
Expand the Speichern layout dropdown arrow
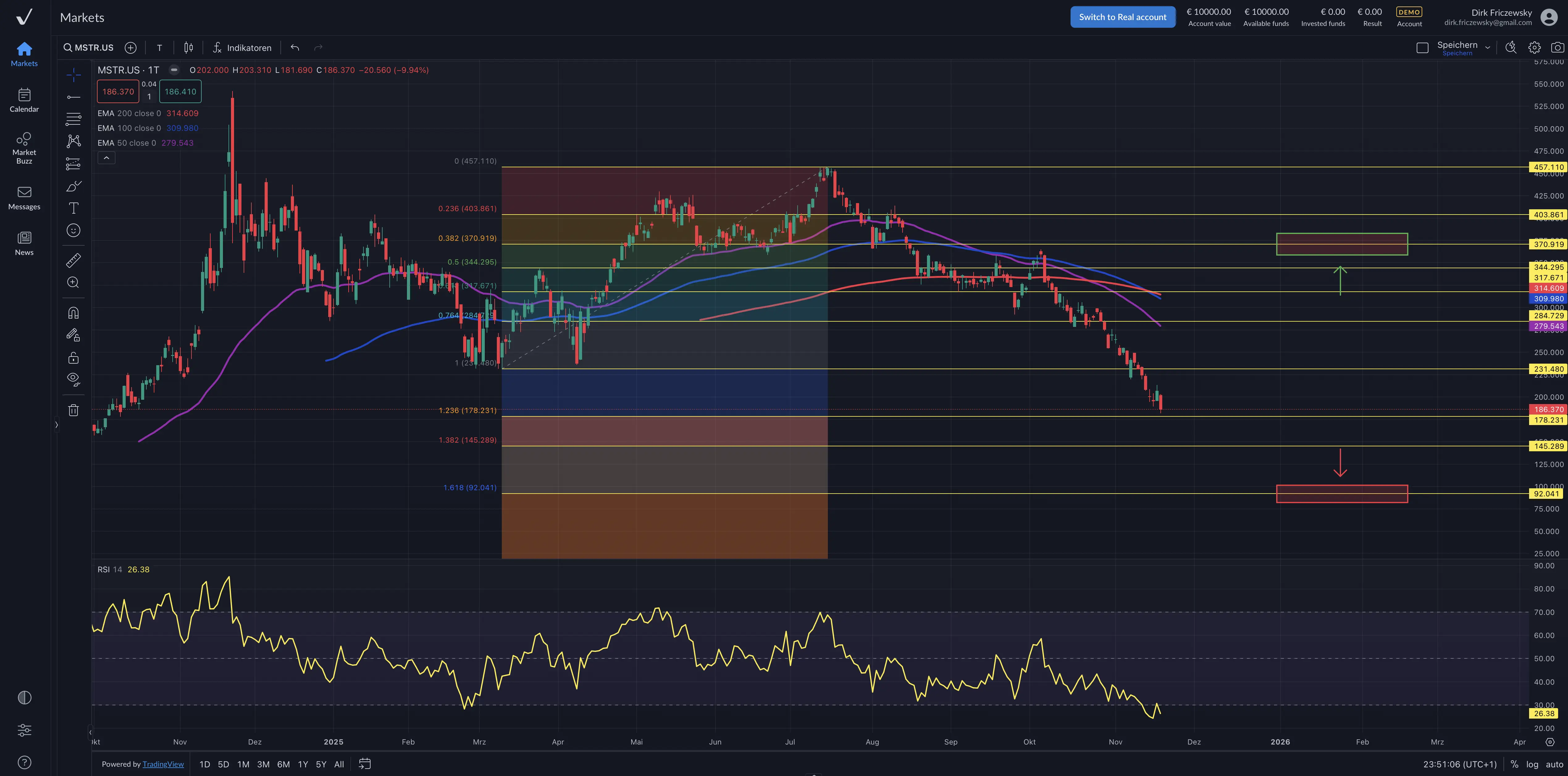pos(1488,48)
